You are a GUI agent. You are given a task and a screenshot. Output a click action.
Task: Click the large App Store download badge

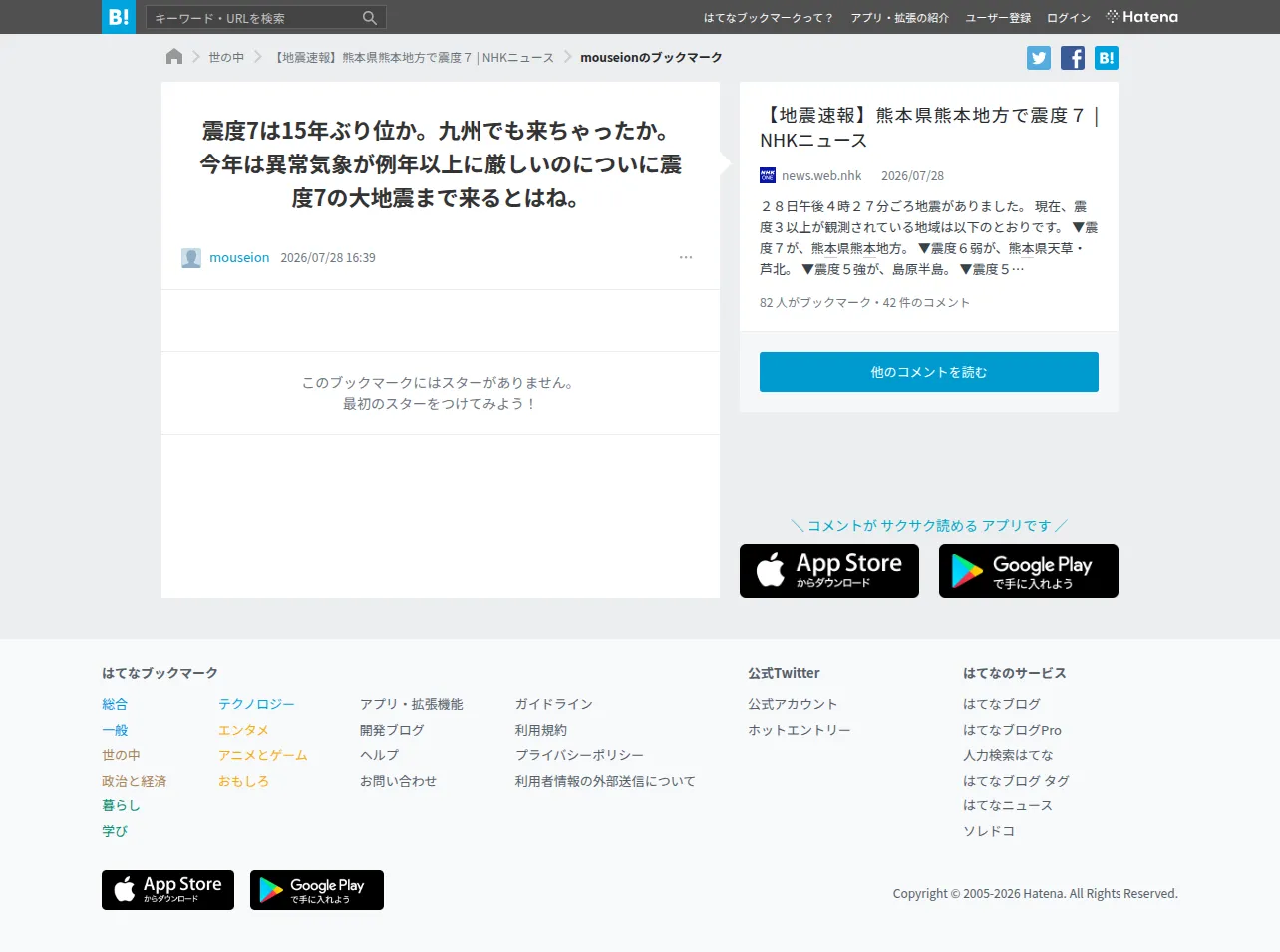point(829,571)
